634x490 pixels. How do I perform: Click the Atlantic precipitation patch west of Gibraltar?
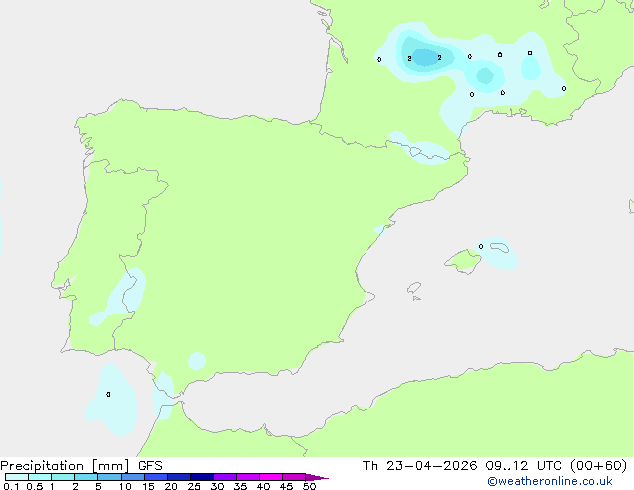click(x=112, y=399)
